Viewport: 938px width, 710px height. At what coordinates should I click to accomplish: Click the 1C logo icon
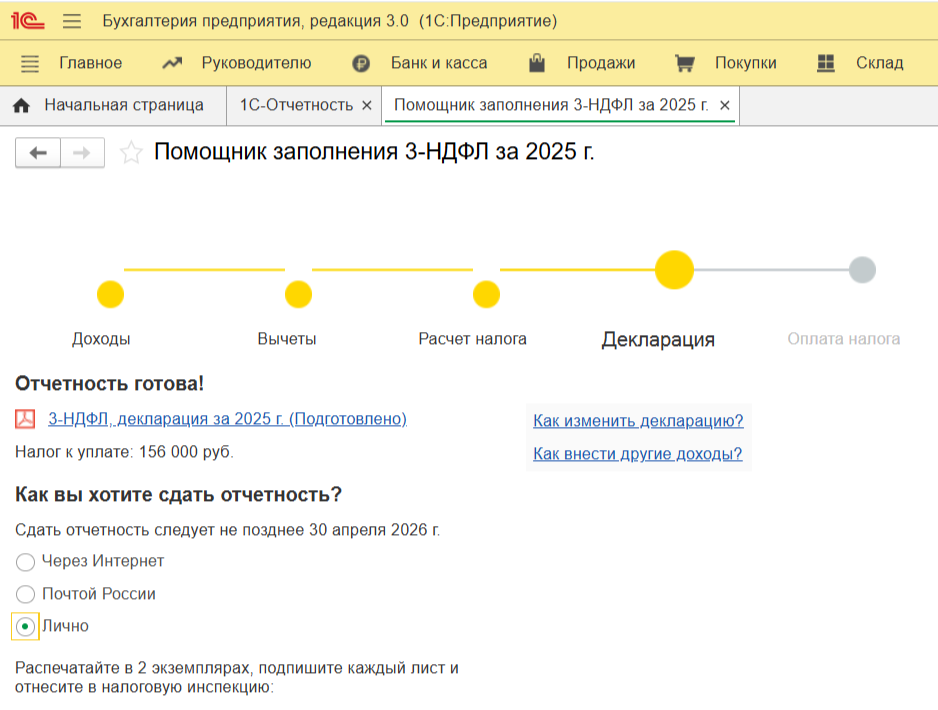[x=27, y=21]
